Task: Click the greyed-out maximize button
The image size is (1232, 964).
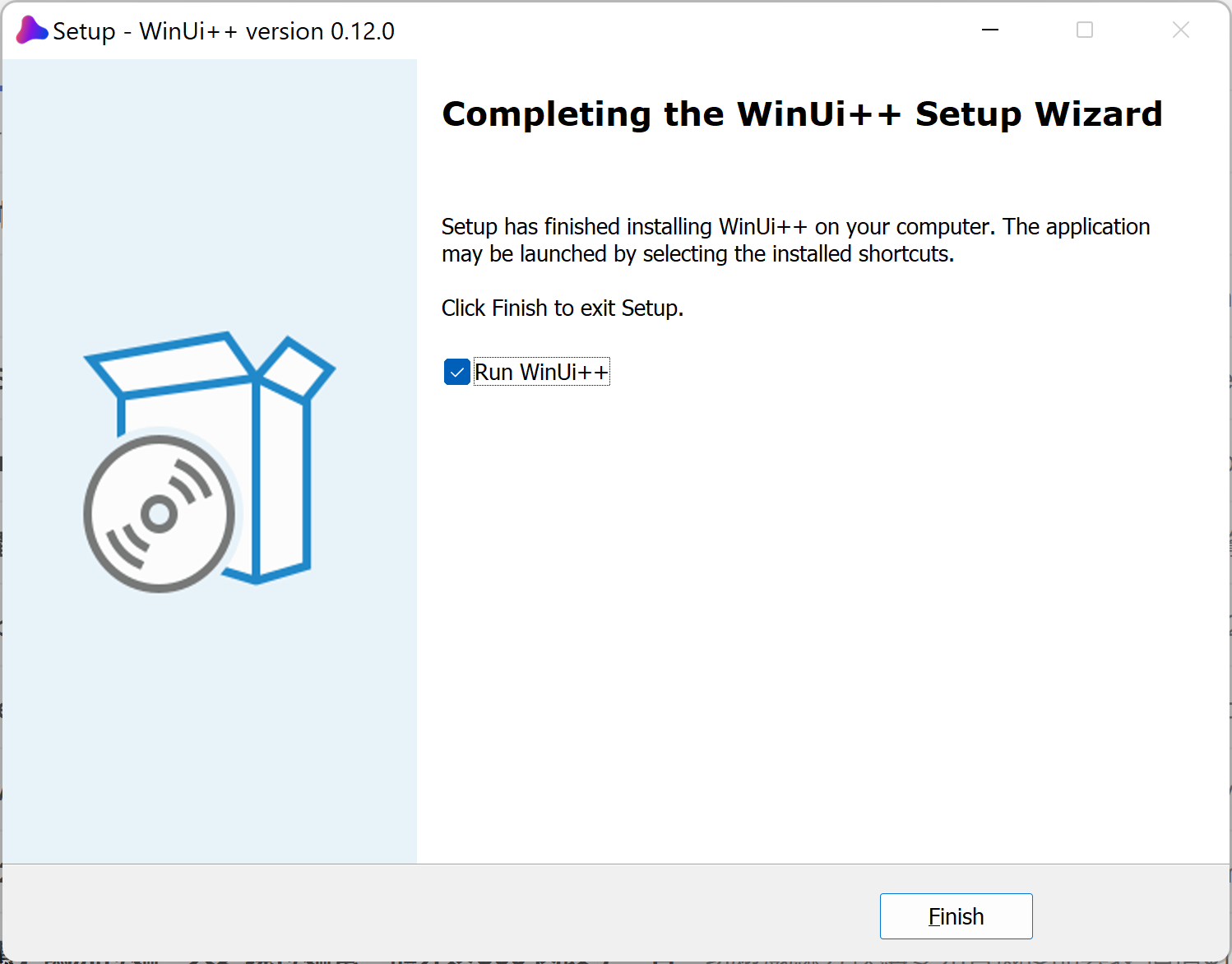Action: pos(1085,30)
